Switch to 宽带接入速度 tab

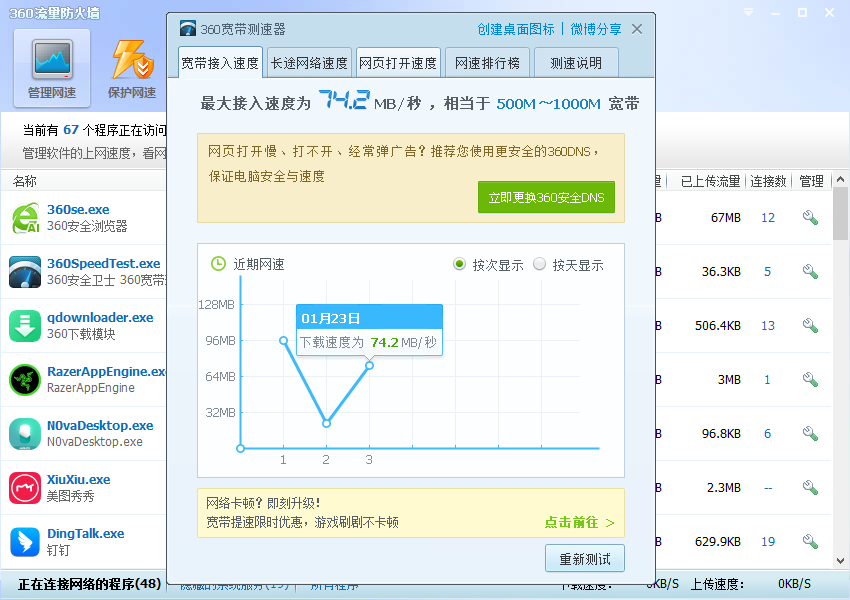(220, 63)
